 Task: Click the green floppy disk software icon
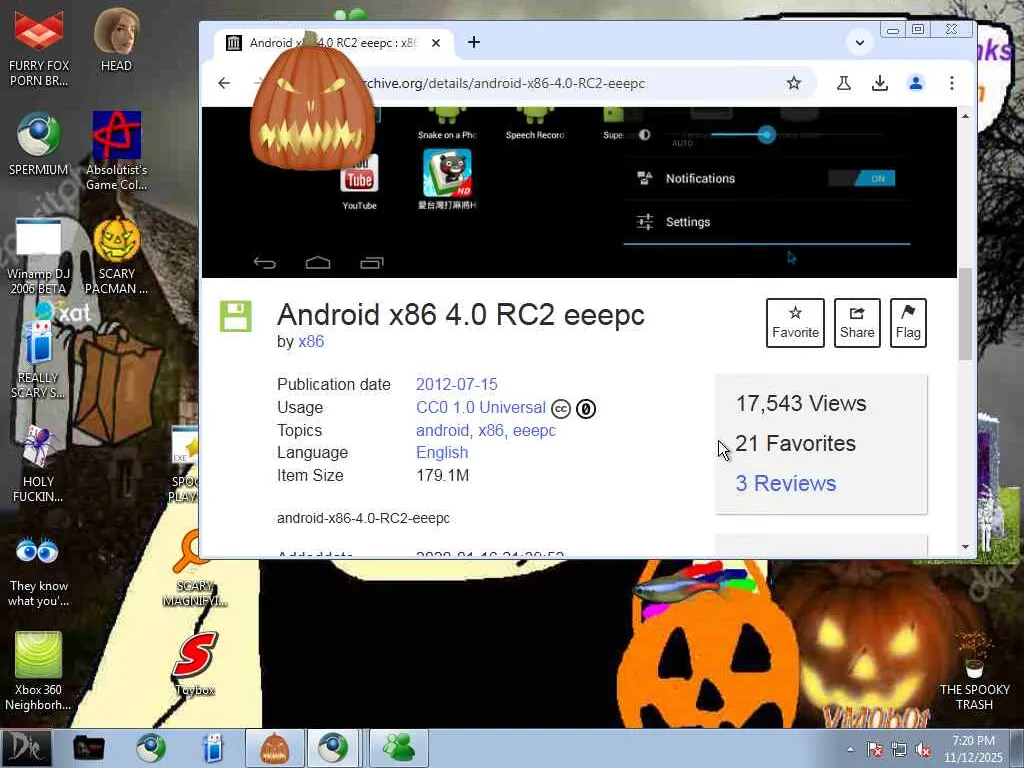(235, 317)
